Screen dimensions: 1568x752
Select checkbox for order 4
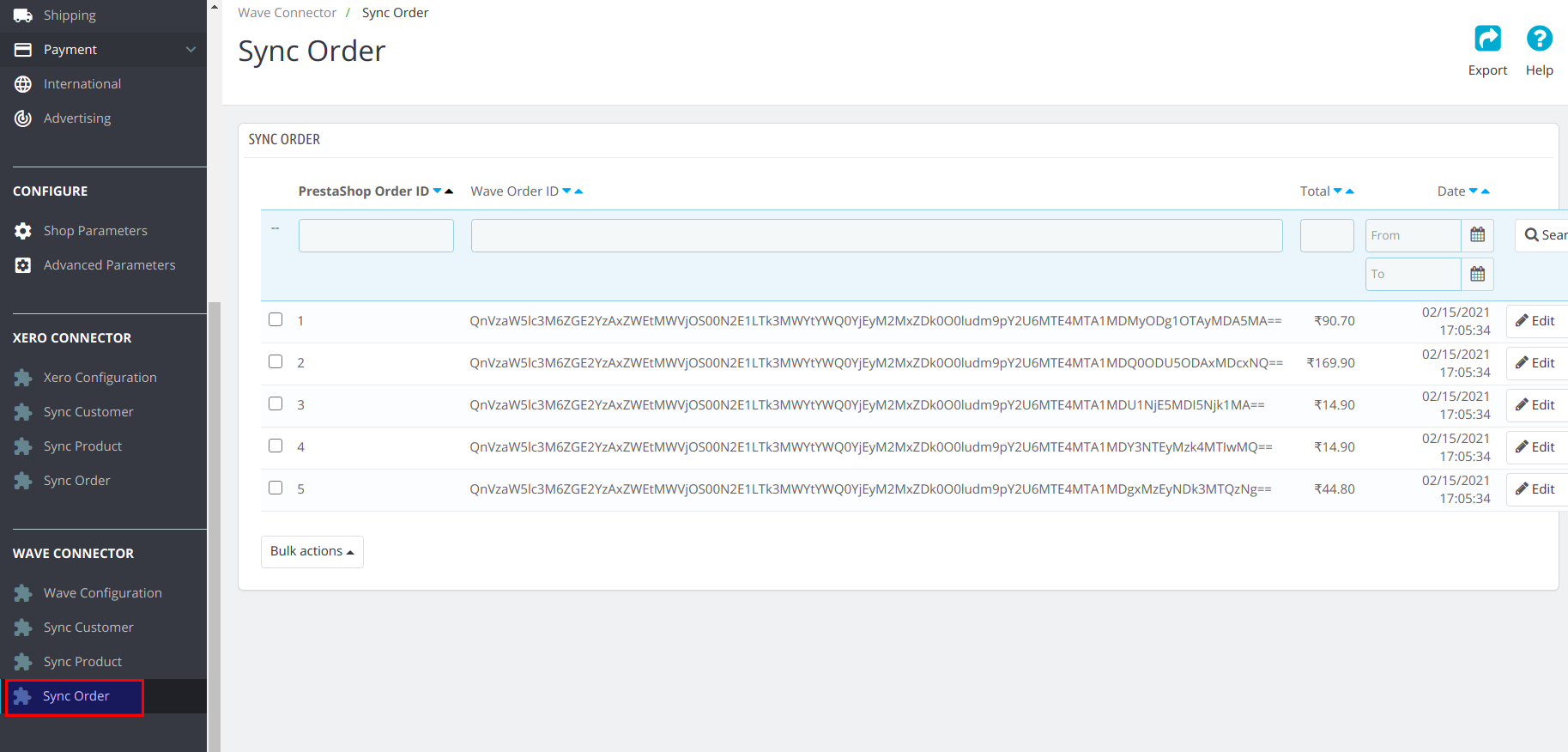click(x=275, y=446)
